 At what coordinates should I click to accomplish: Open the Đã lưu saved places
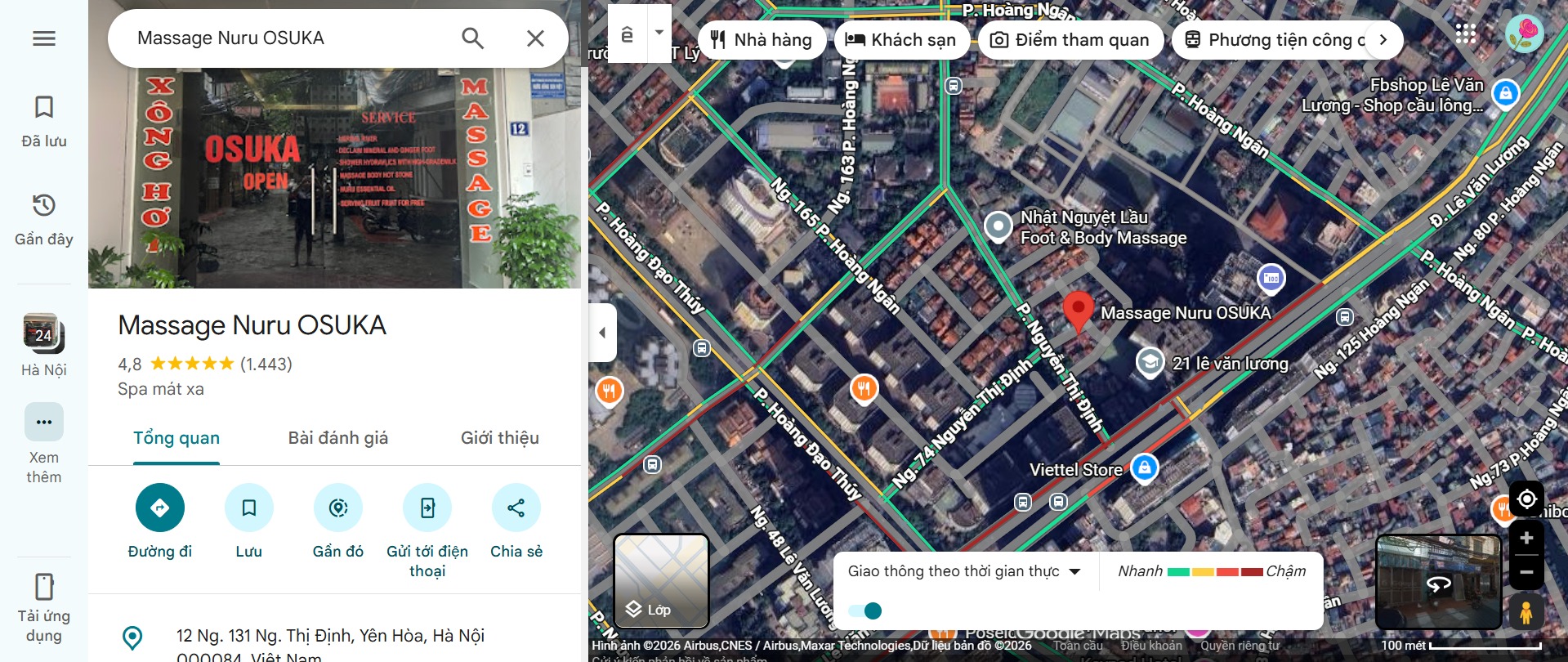pyautogui.click(x=44, y=122)
